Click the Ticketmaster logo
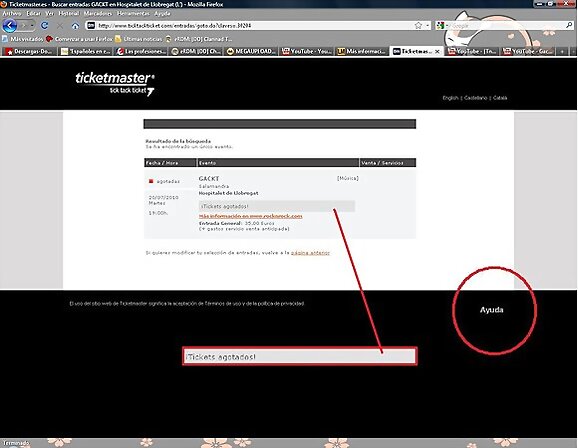The width and height of the screenshot is (578, 448). click(x=115, y=83)
